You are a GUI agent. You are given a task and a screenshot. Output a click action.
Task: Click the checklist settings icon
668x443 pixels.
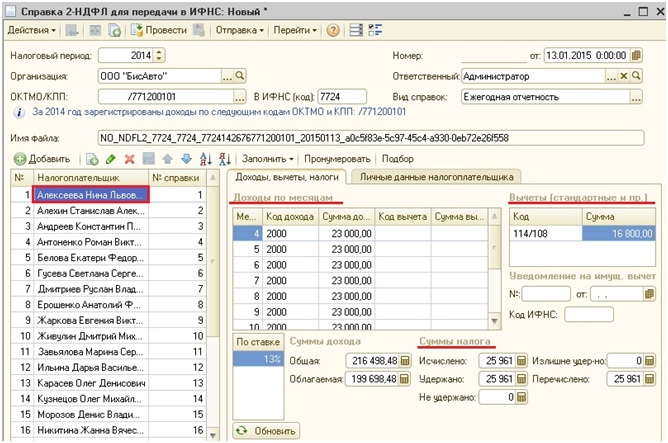375,30
